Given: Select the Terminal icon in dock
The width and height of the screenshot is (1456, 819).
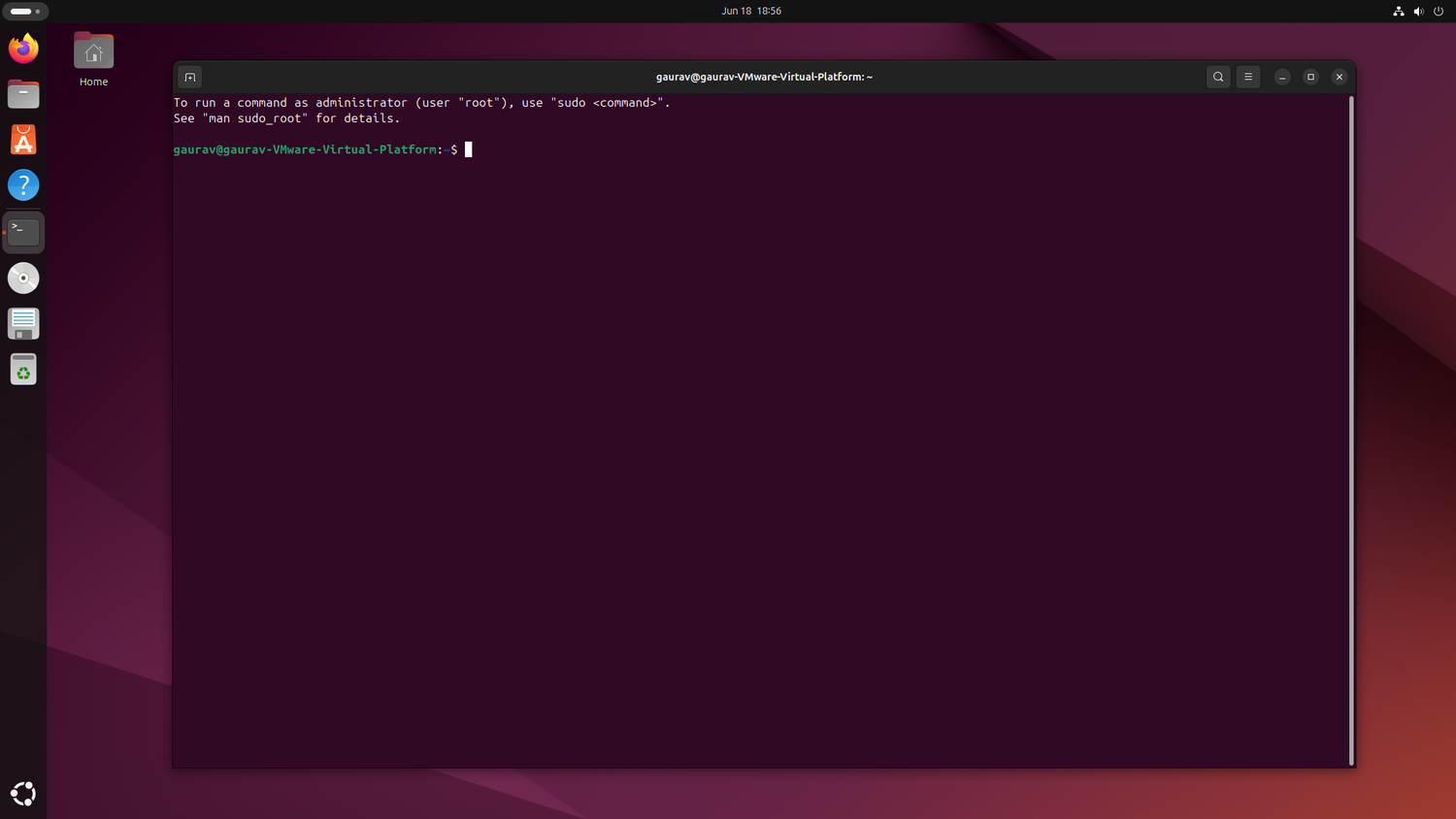Looking at the screenshot, I should (x=23, y=232).
